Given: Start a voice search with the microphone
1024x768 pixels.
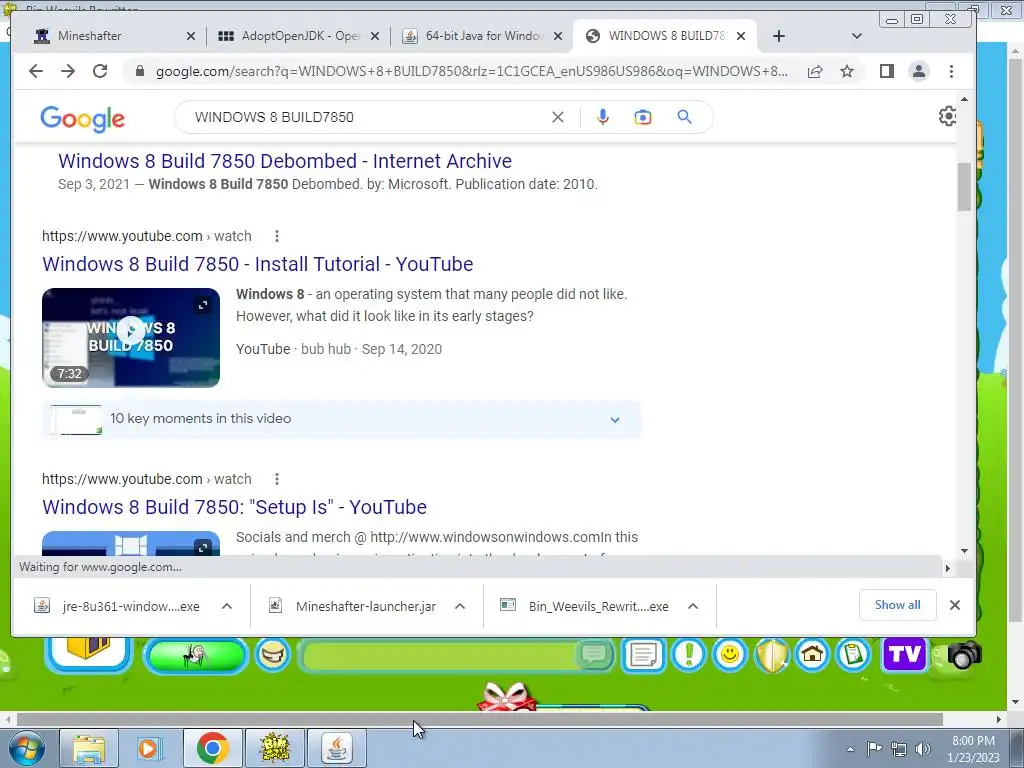Looking at the screenshot, I should tap(603, 117).
